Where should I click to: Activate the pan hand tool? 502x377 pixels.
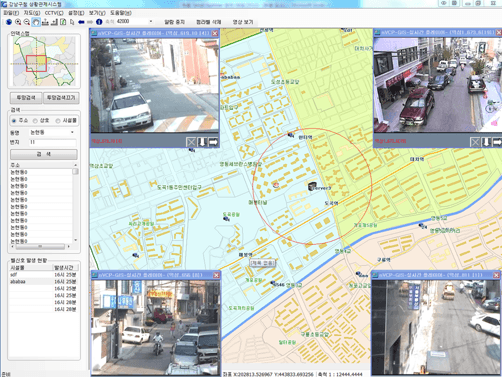(x=36, y=22)
